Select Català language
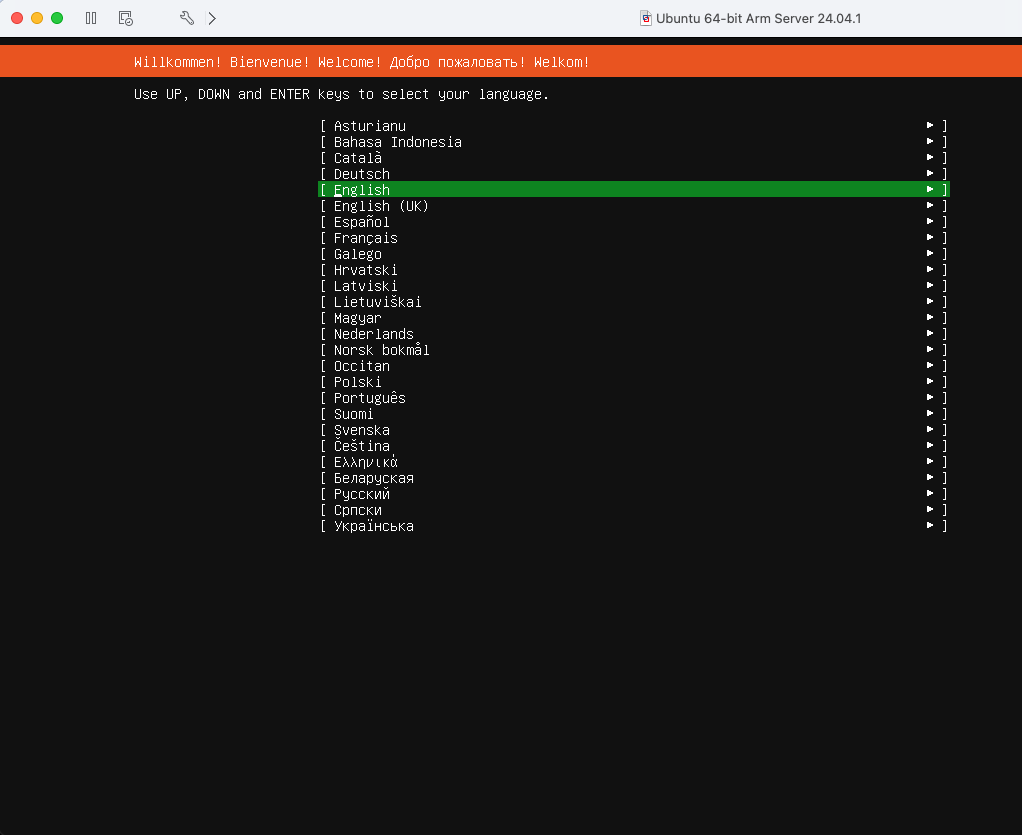Screen dimensions: 1022x835 [x=634, y=158]
